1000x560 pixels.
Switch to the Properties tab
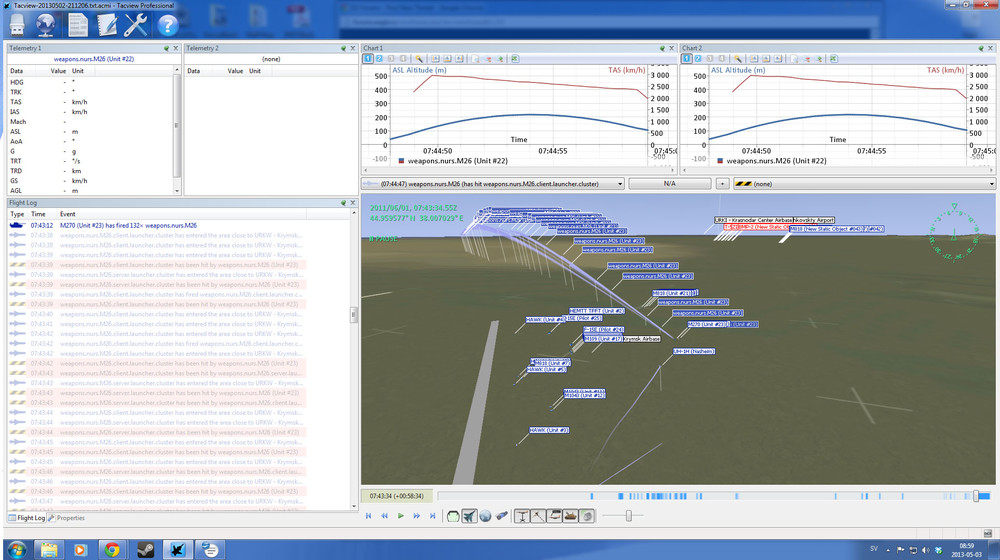(68, 518)
